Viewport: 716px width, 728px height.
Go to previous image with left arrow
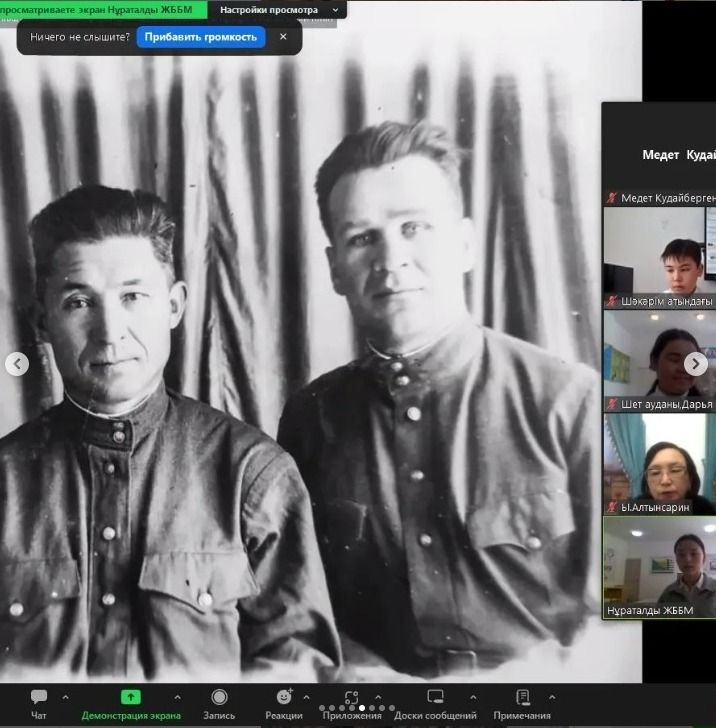point(17,364)
